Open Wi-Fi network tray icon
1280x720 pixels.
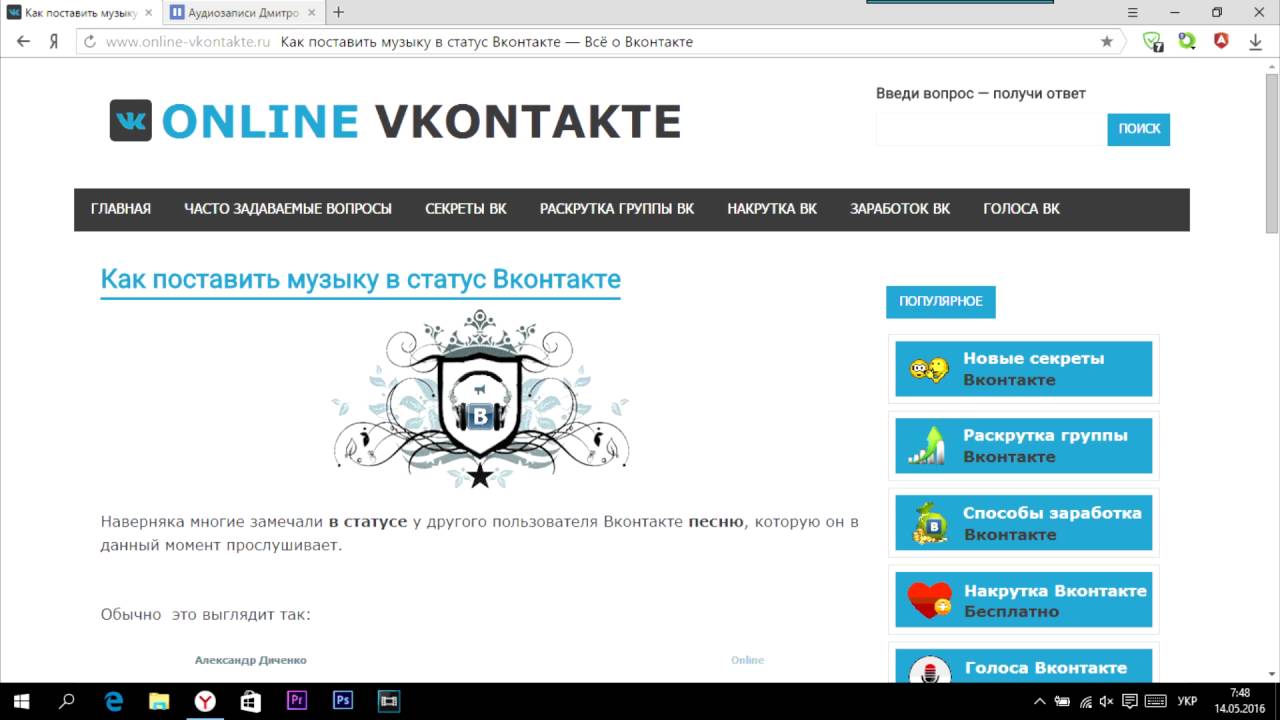[x=1085, y=701]
